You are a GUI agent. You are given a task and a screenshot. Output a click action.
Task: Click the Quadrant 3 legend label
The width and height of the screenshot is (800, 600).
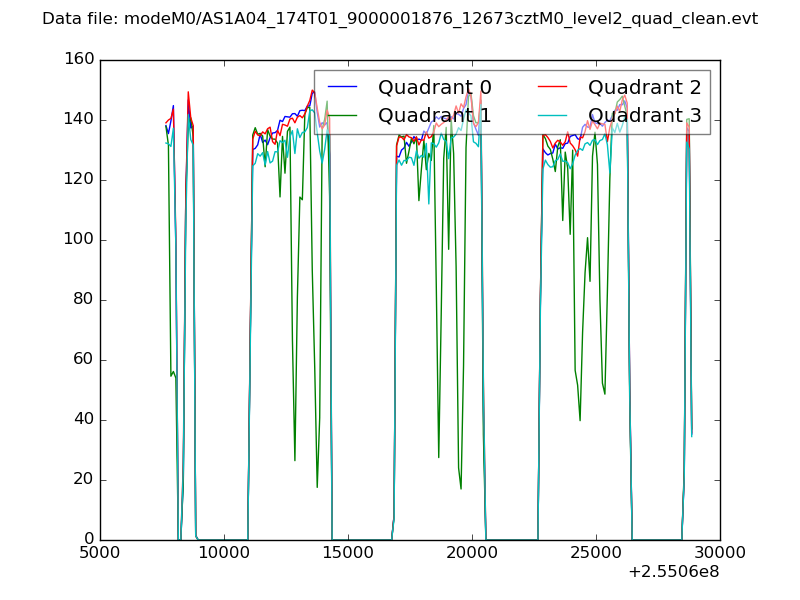pyautogui.click(x=644, y=116)
